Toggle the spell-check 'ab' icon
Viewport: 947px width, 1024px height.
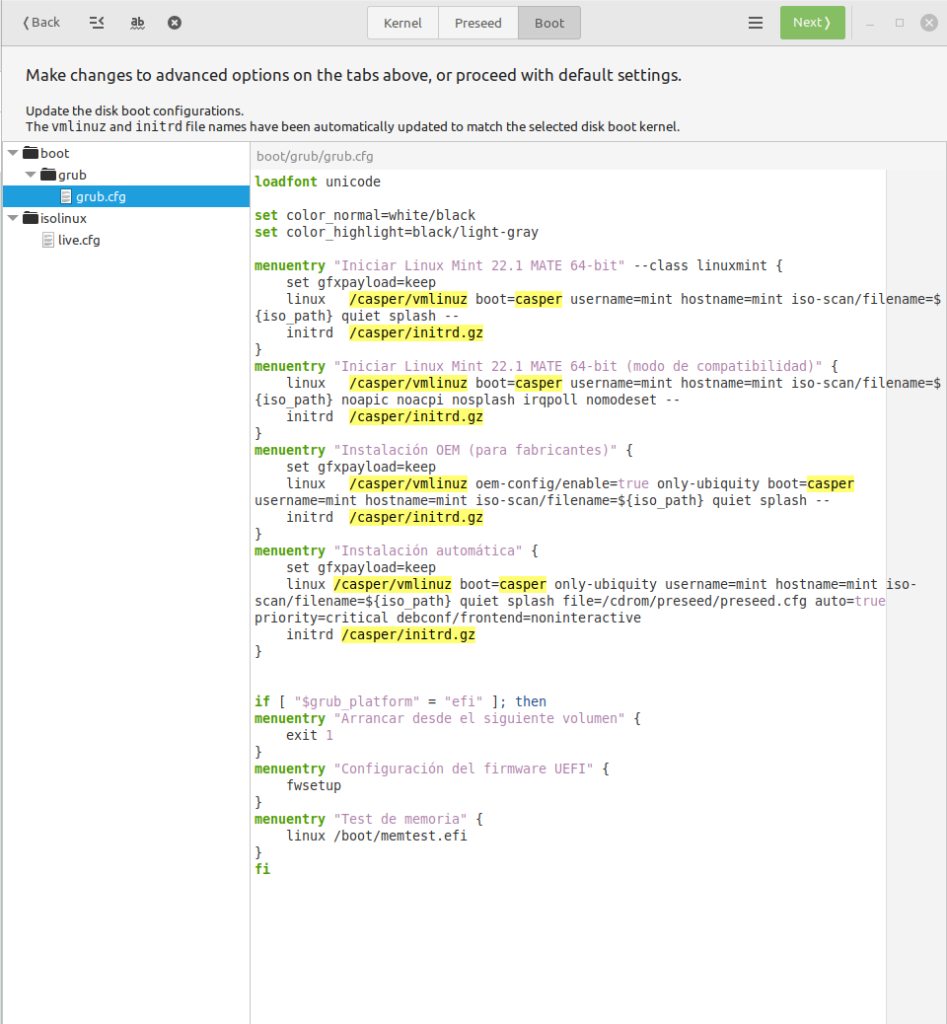coord(137,23)
